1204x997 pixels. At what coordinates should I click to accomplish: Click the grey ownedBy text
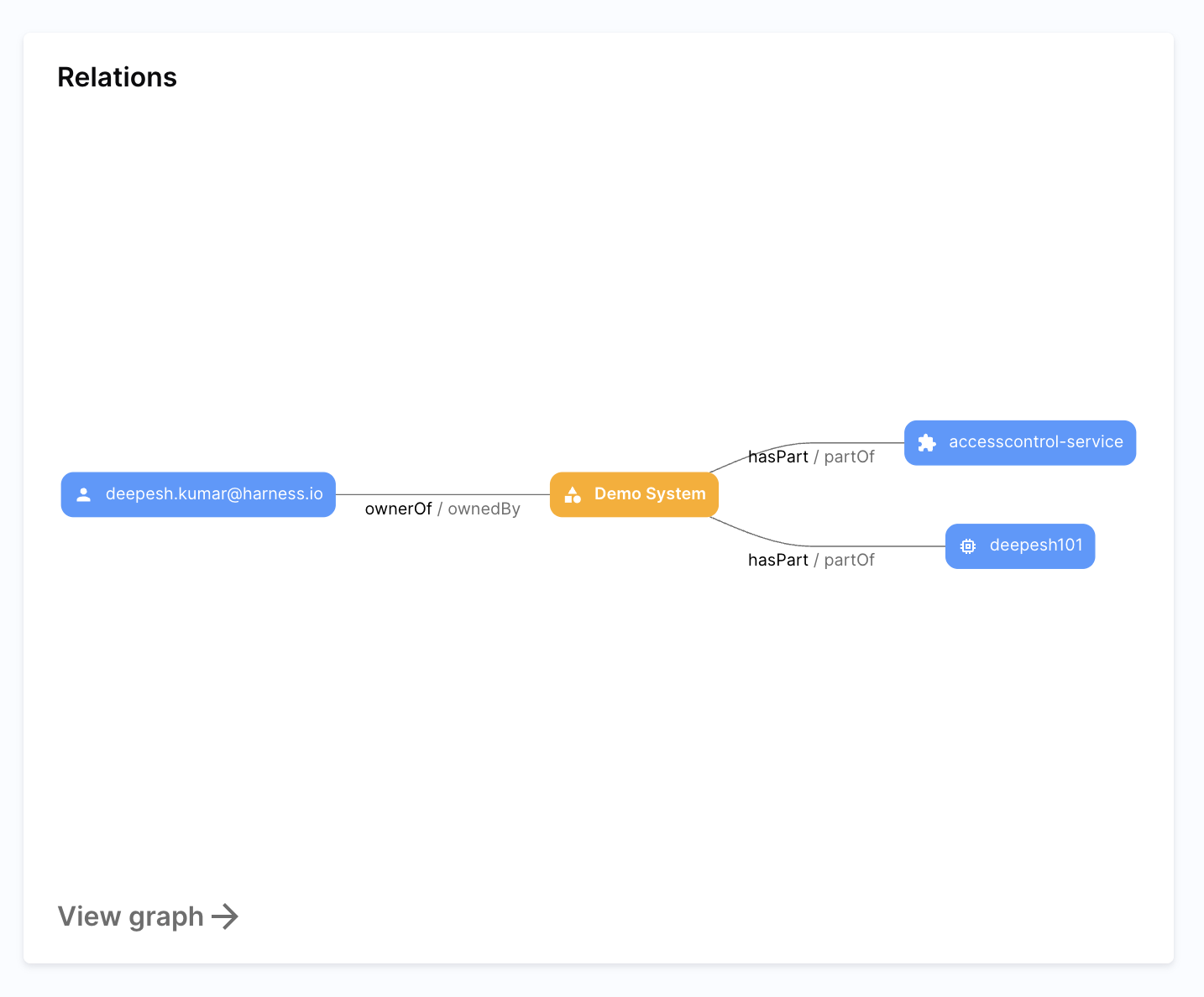[484, 509]
